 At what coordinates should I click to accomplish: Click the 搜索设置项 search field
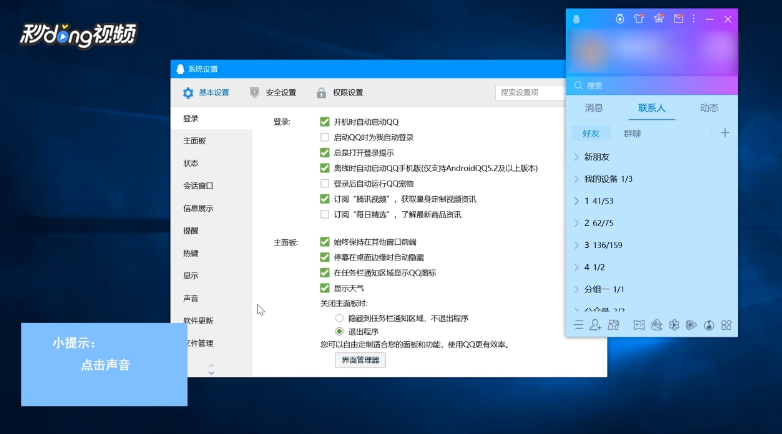pos(530,92)
